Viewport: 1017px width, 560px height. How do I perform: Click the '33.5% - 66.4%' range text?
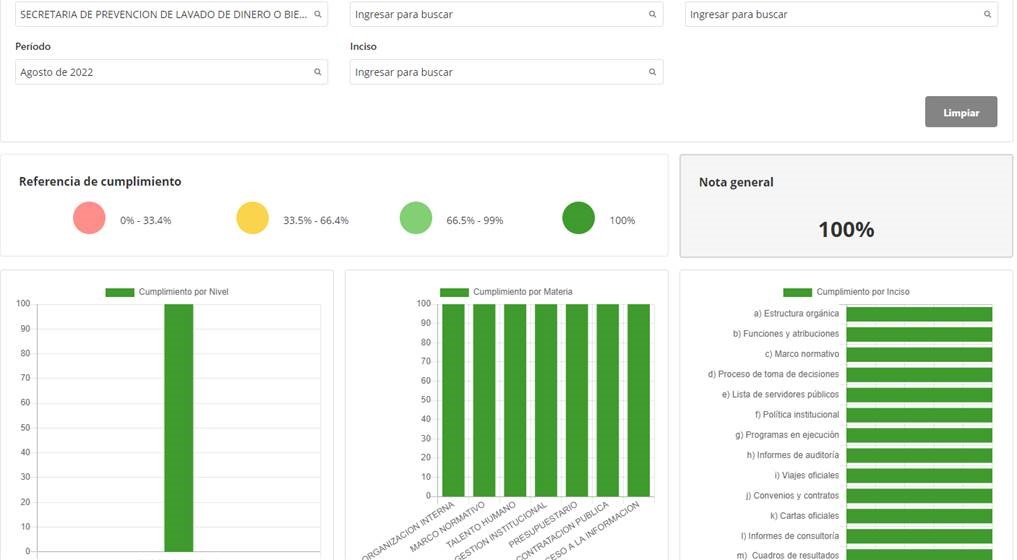pyautogui.click(x=316, y=221)
